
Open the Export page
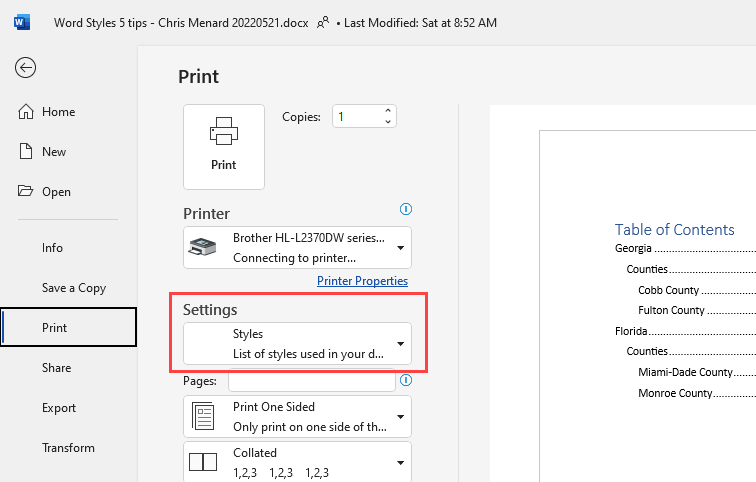coord(59,408)
